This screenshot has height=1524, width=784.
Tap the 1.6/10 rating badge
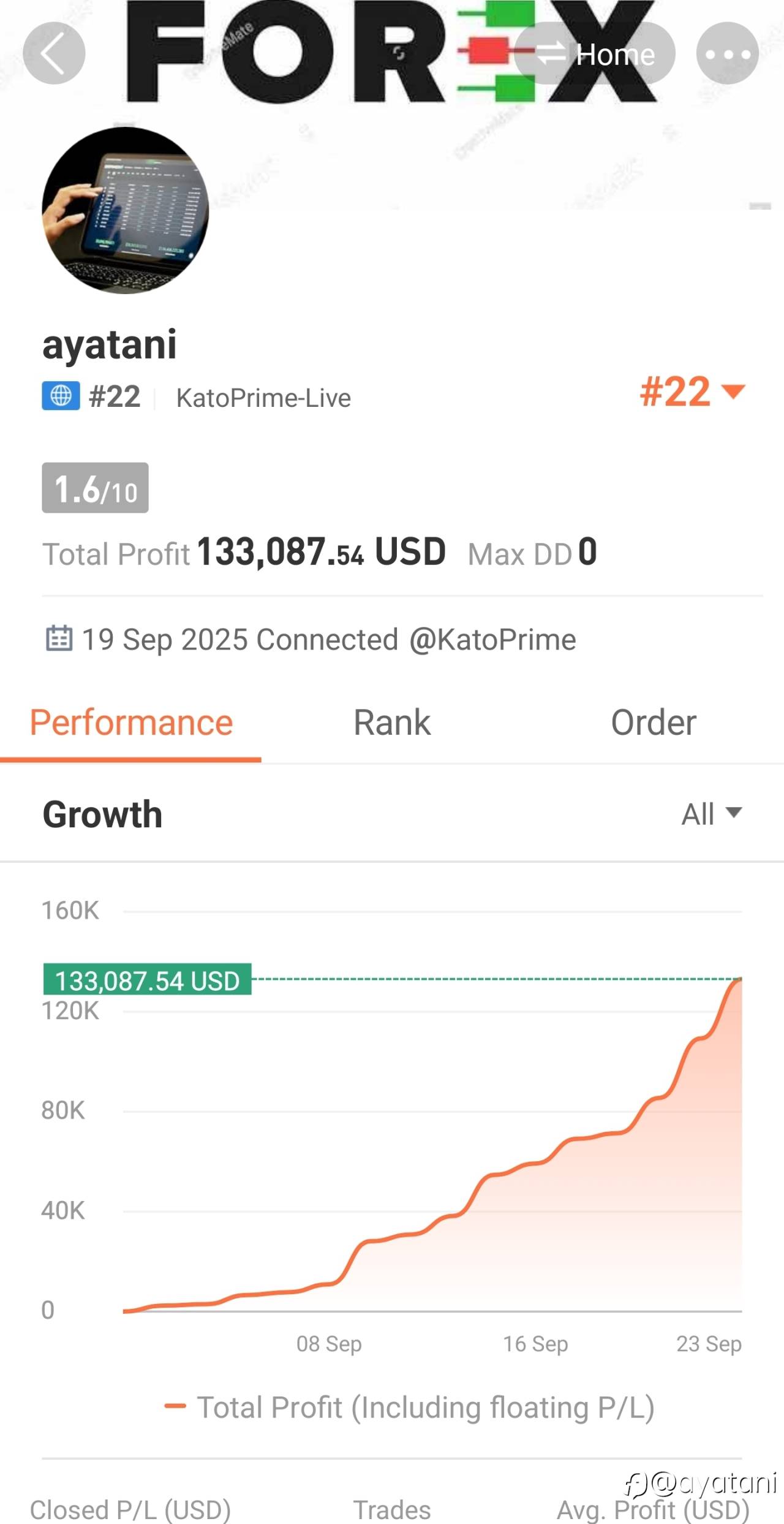click(x=95, y=488)
